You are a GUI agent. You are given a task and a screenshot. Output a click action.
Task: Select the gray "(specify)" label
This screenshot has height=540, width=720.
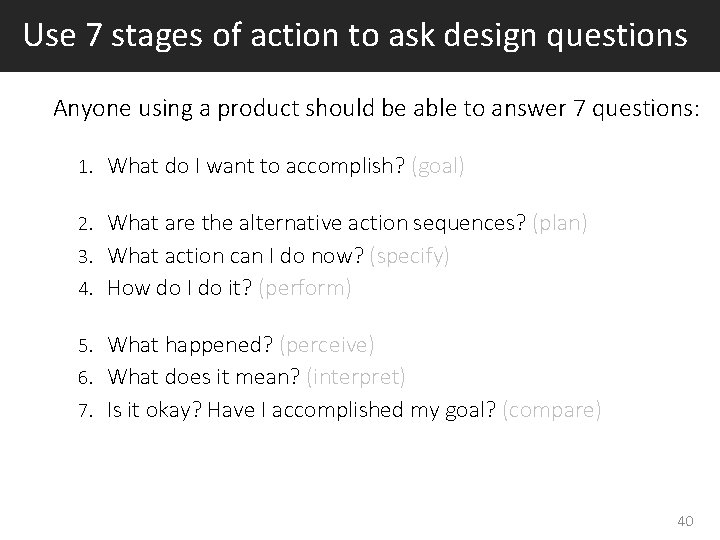[x=409, y=257]
